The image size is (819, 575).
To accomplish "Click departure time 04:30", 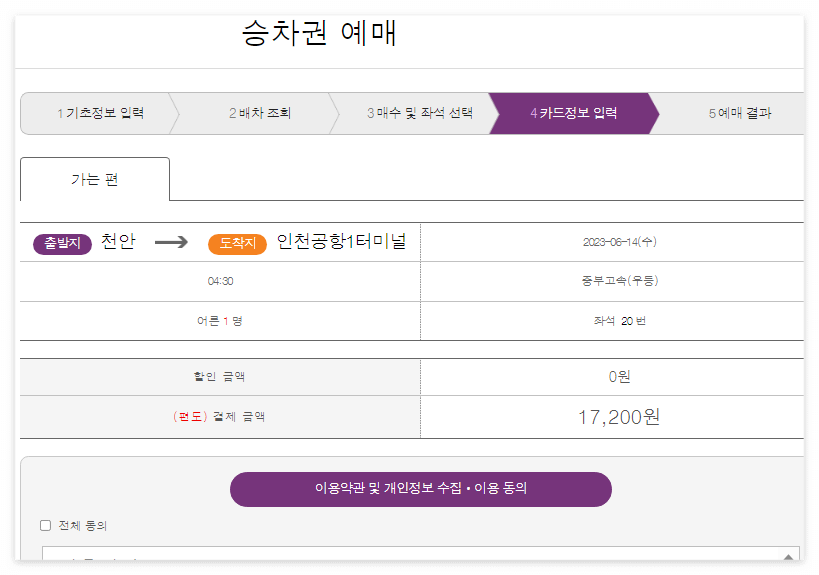I will coord(220,281).
